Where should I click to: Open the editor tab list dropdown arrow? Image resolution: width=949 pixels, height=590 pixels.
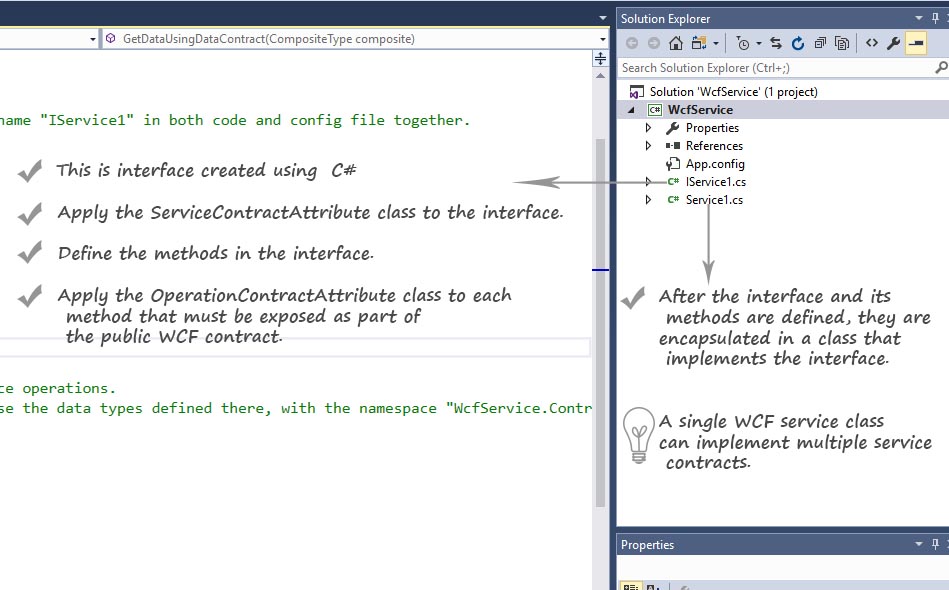point(602,18)
